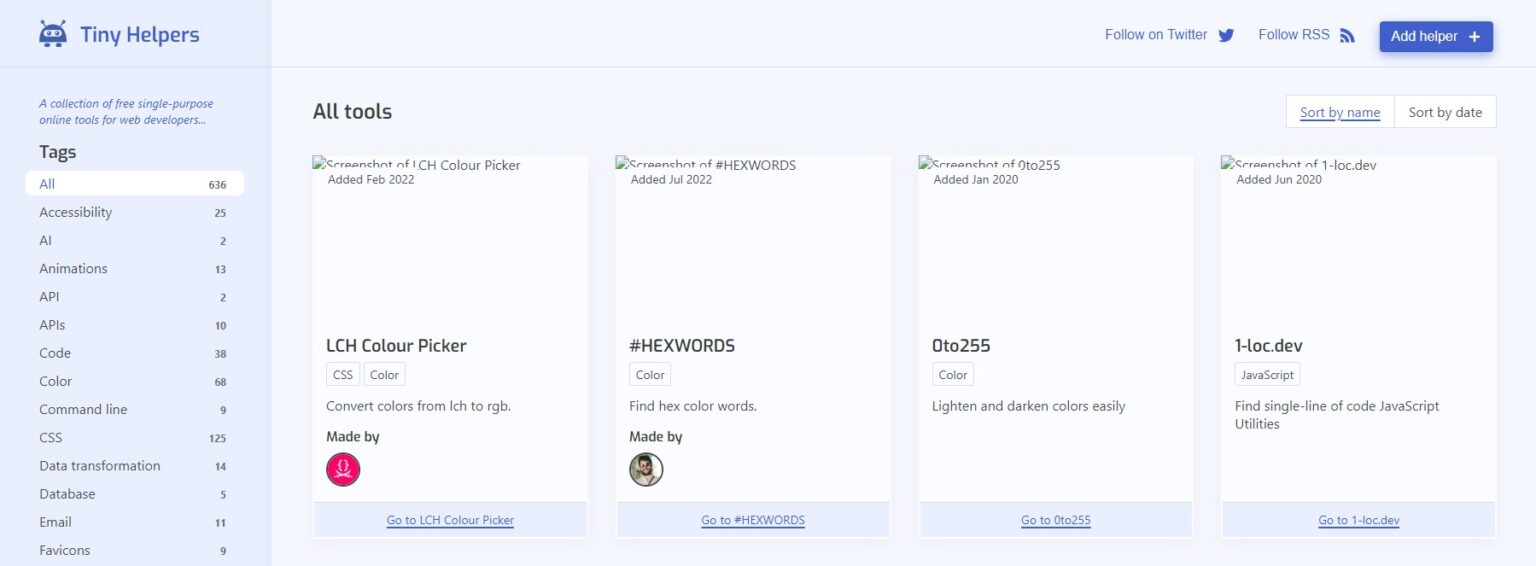The image size is (1536, 566).
Task: Select the Data transformation tag
Action: (100, 465)
